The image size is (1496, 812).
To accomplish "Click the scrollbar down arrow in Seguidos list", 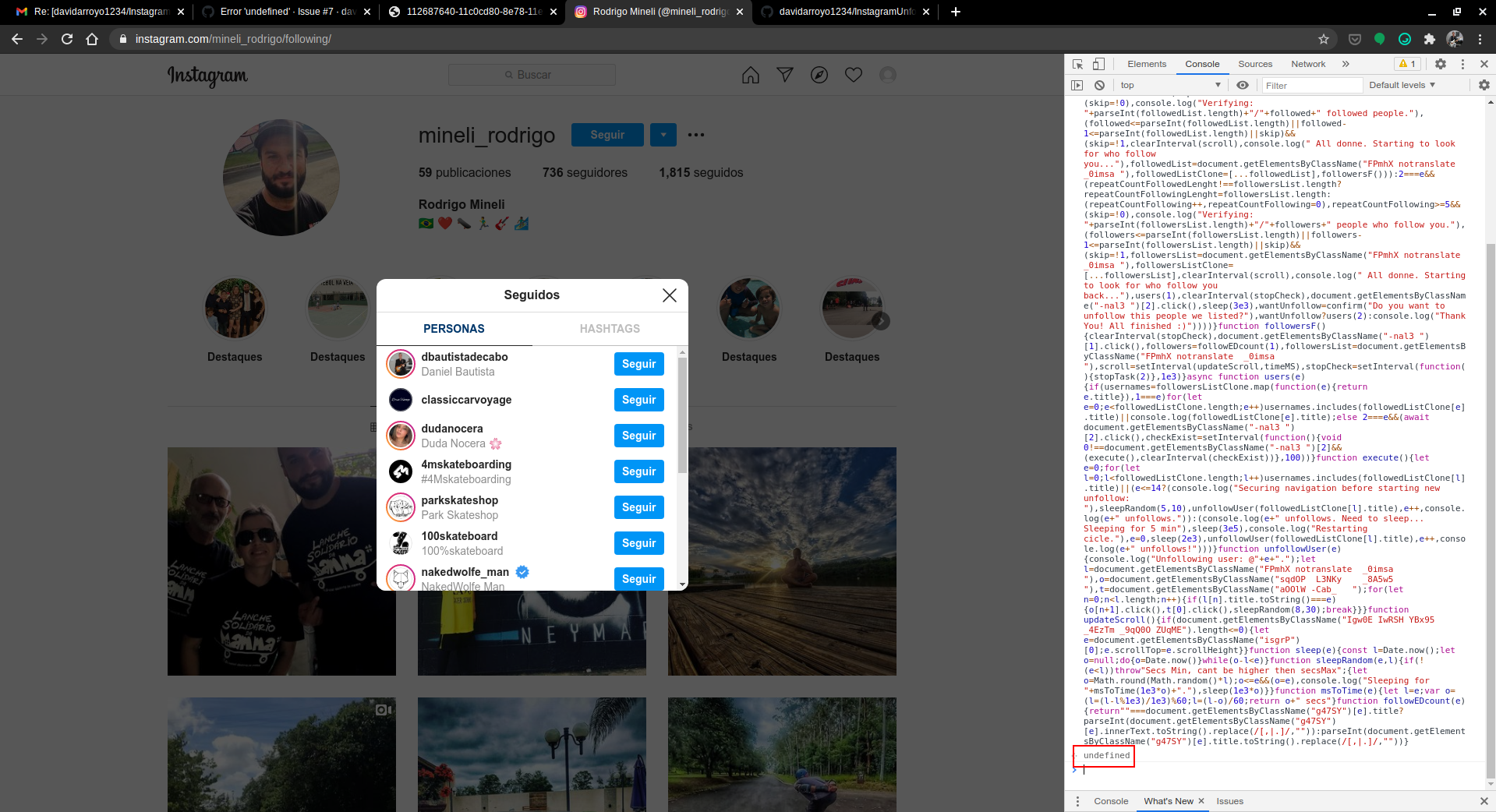I will 683,584.
